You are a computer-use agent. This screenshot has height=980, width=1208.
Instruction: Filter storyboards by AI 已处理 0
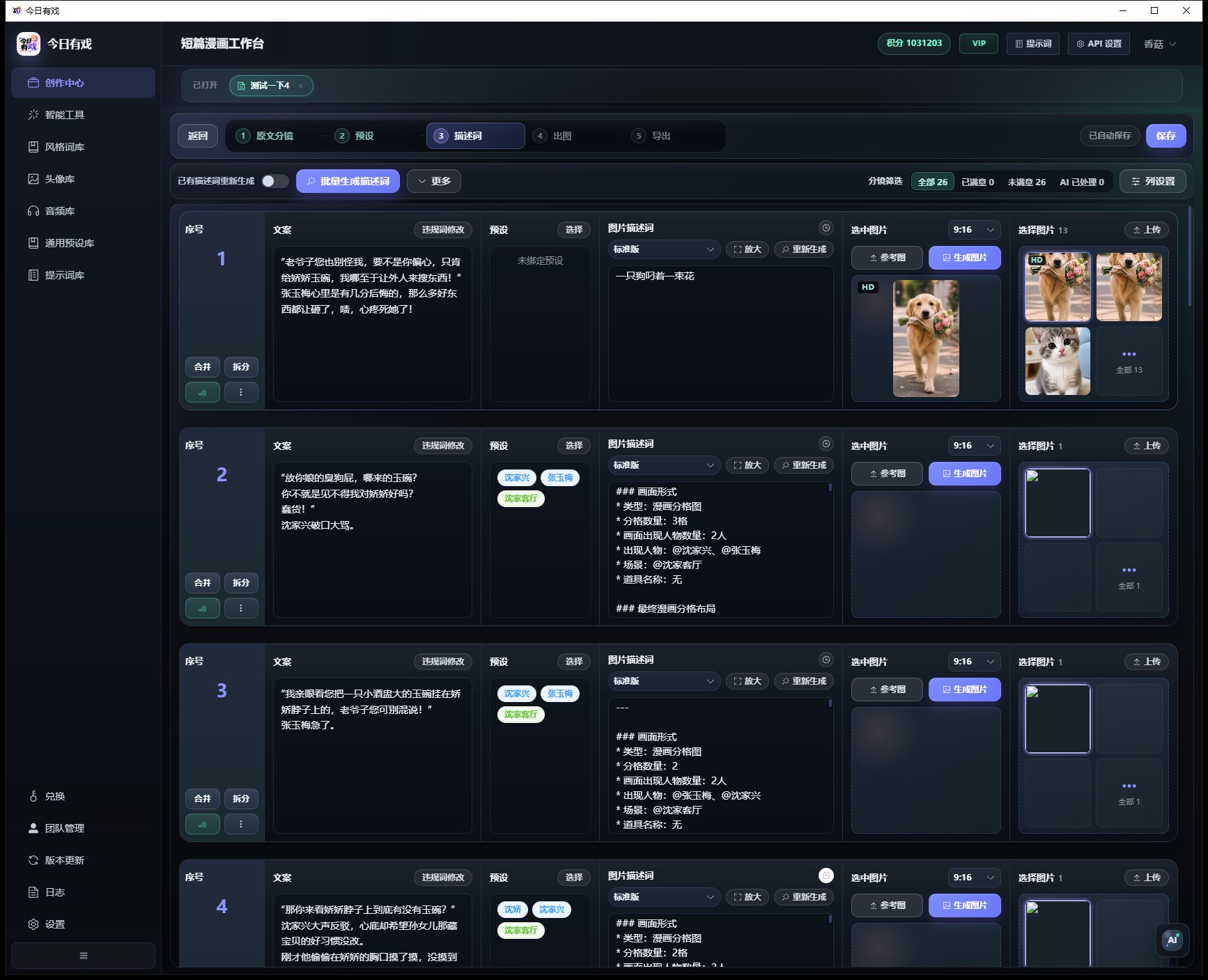(1081, 182)
